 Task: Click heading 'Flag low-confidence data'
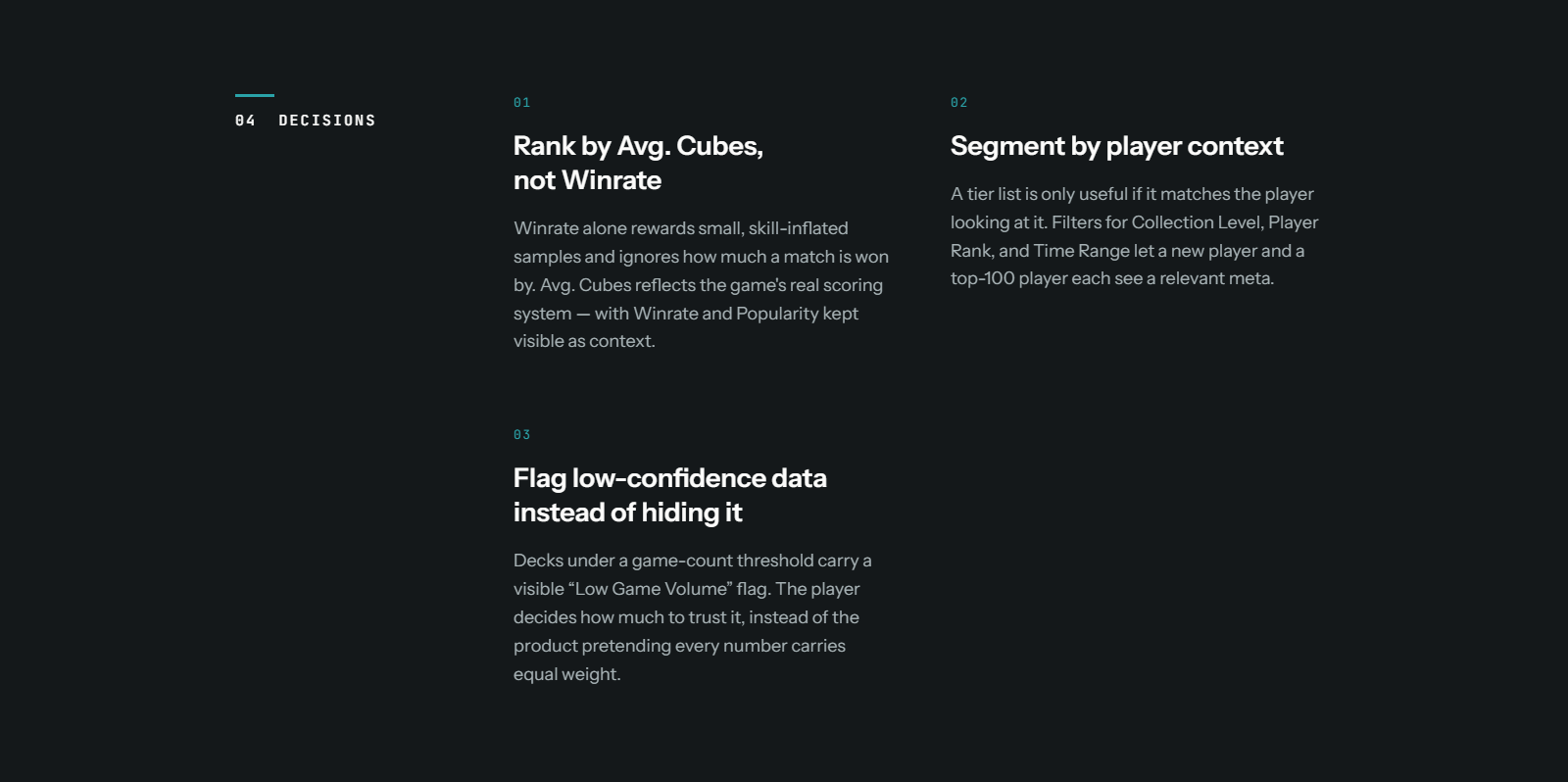coord(670,478)
